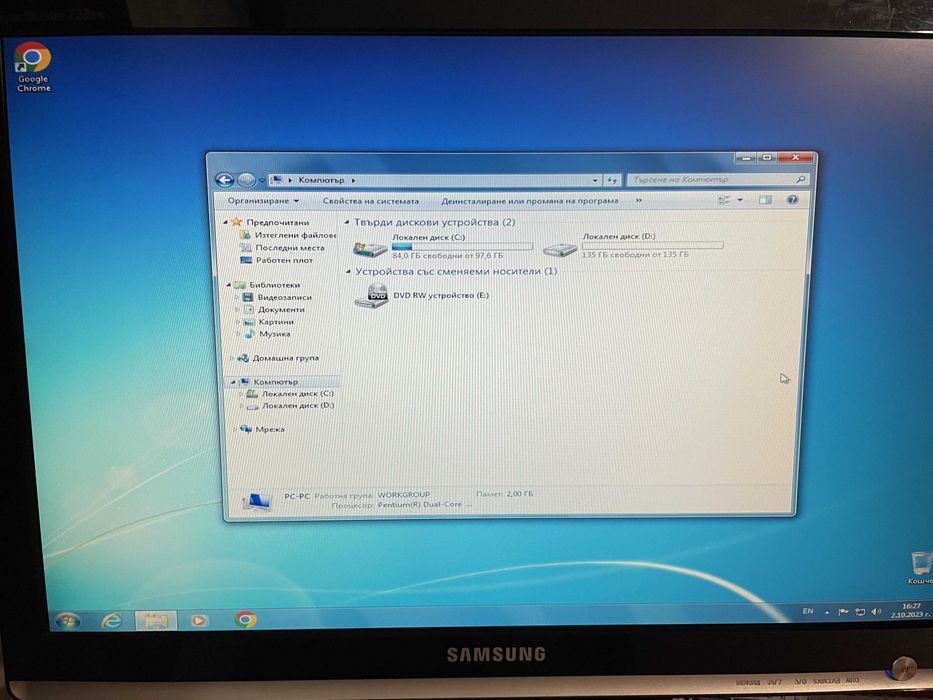Collapse the Предпочитани group arrow
The height and width of the screenshot is (700, 933).
point(226,222)
